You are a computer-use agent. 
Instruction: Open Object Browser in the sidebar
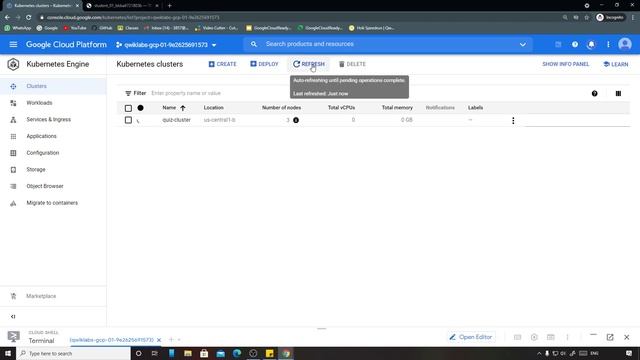[x=53, y=186]
